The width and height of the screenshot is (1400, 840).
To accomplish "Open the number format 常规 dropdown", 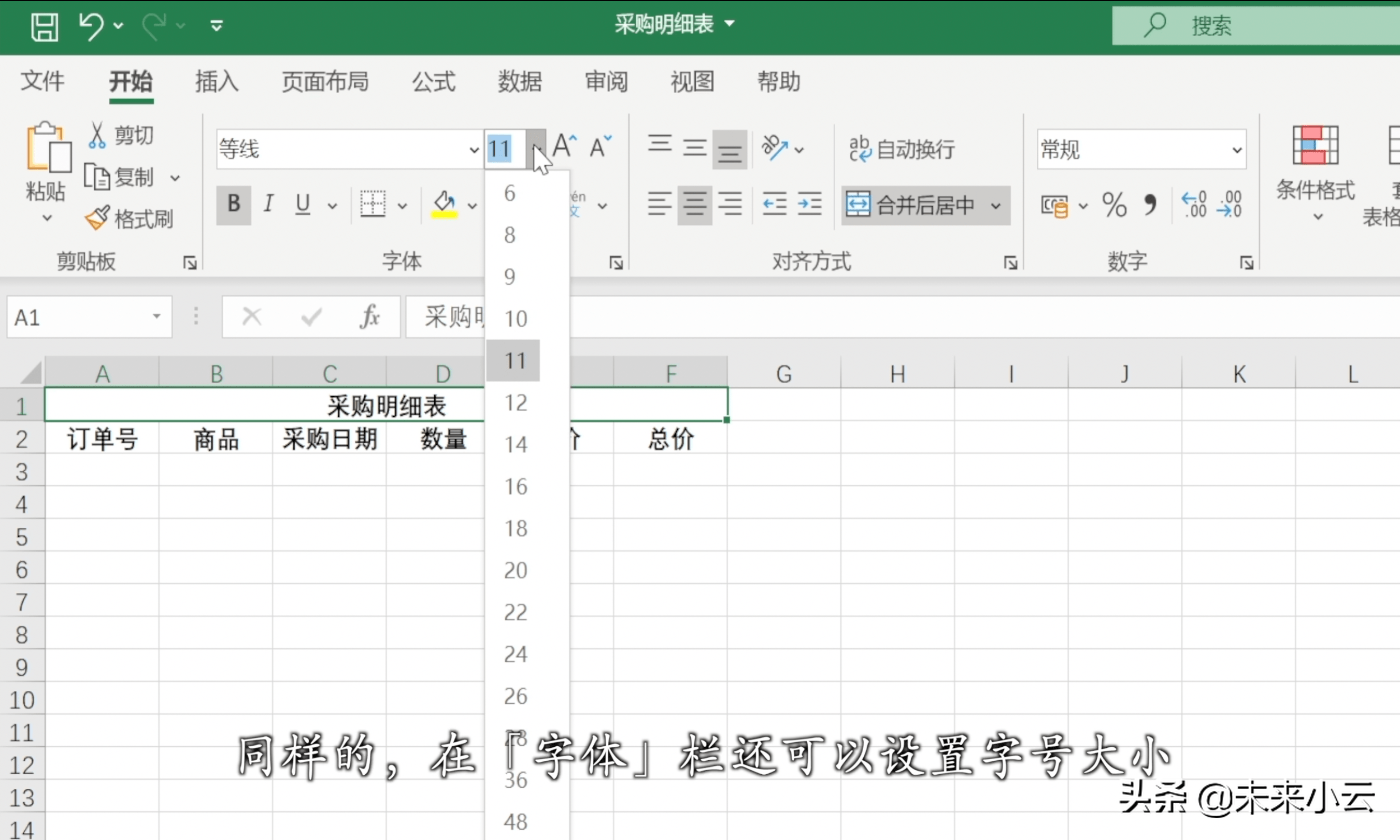I will pos(1237,150).
